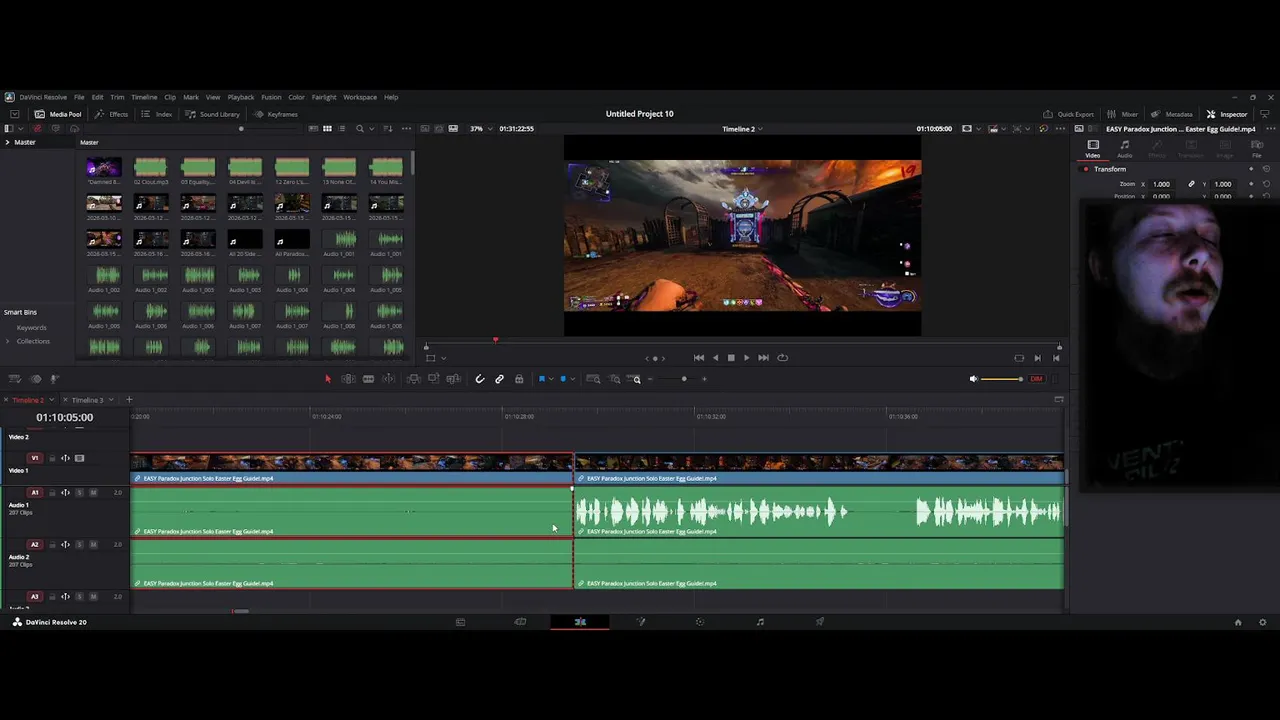Open the Trim menu
This screenshot has height=720, width=1280.
[x=117, y=97]
